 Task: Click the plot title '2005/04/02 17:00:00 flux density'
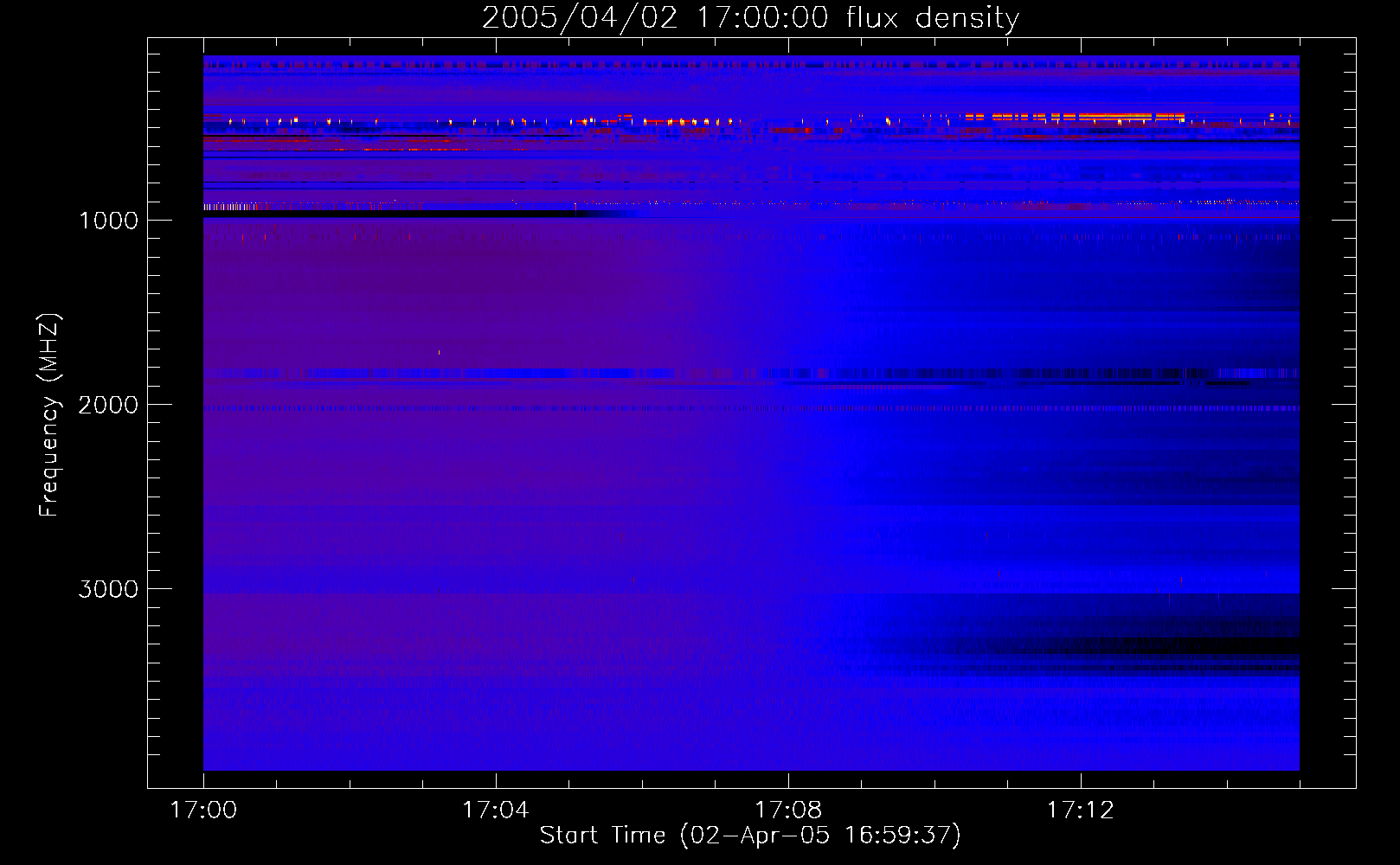tap(750, 18)
